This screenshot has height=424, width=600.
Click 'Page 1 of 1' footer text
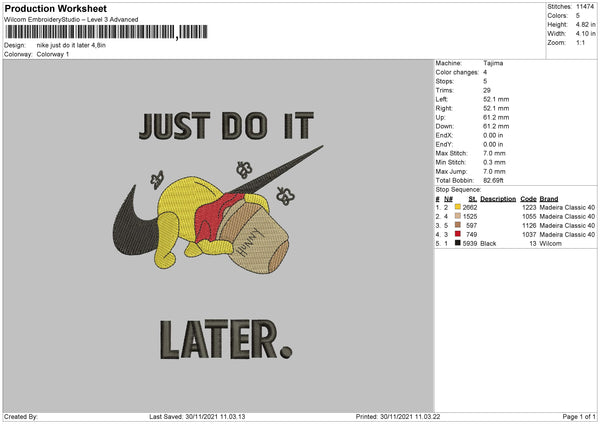[579, 416]
